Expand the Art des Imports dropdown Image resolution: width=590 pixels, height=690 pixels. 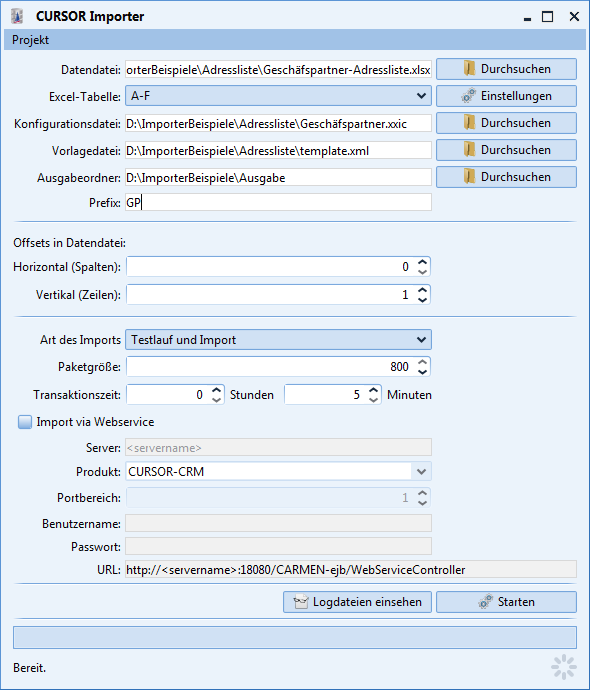[278, 340]
